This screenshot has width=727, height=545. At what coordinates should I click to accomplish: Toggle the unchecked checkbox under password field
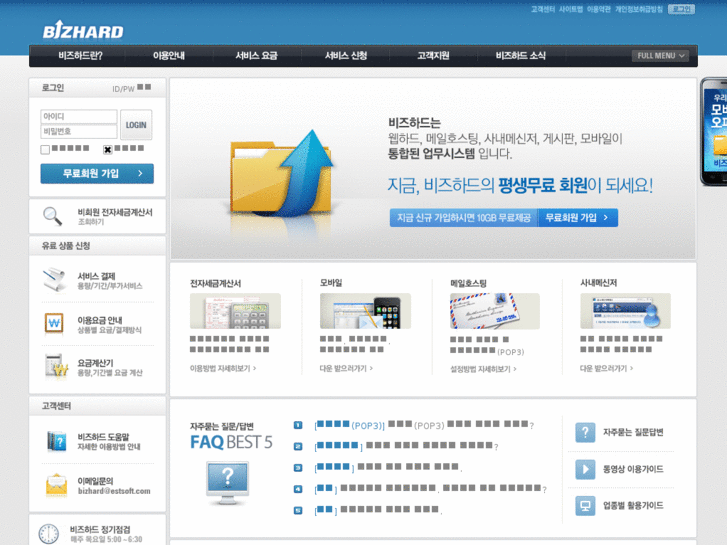pyautogui.click(x=45, y=149)
